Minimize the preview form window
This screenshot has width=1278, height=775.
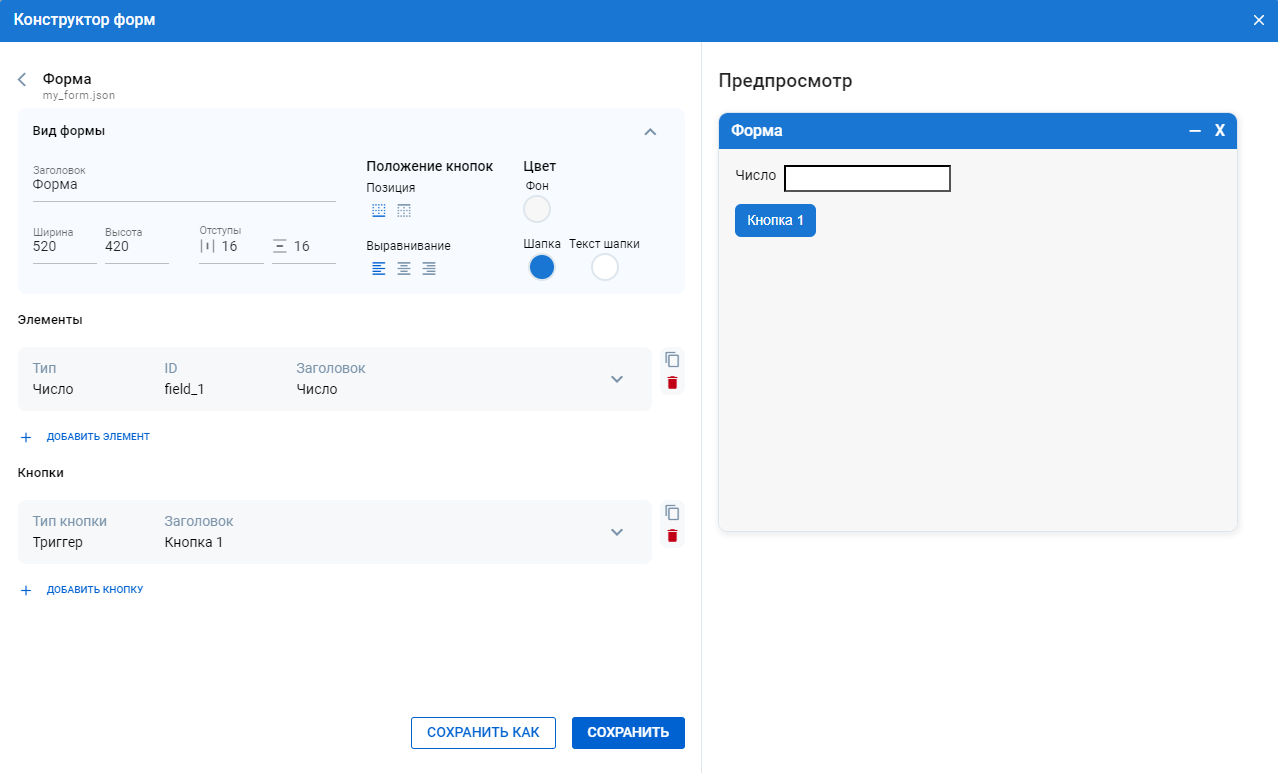click(x=1194, y=131)
